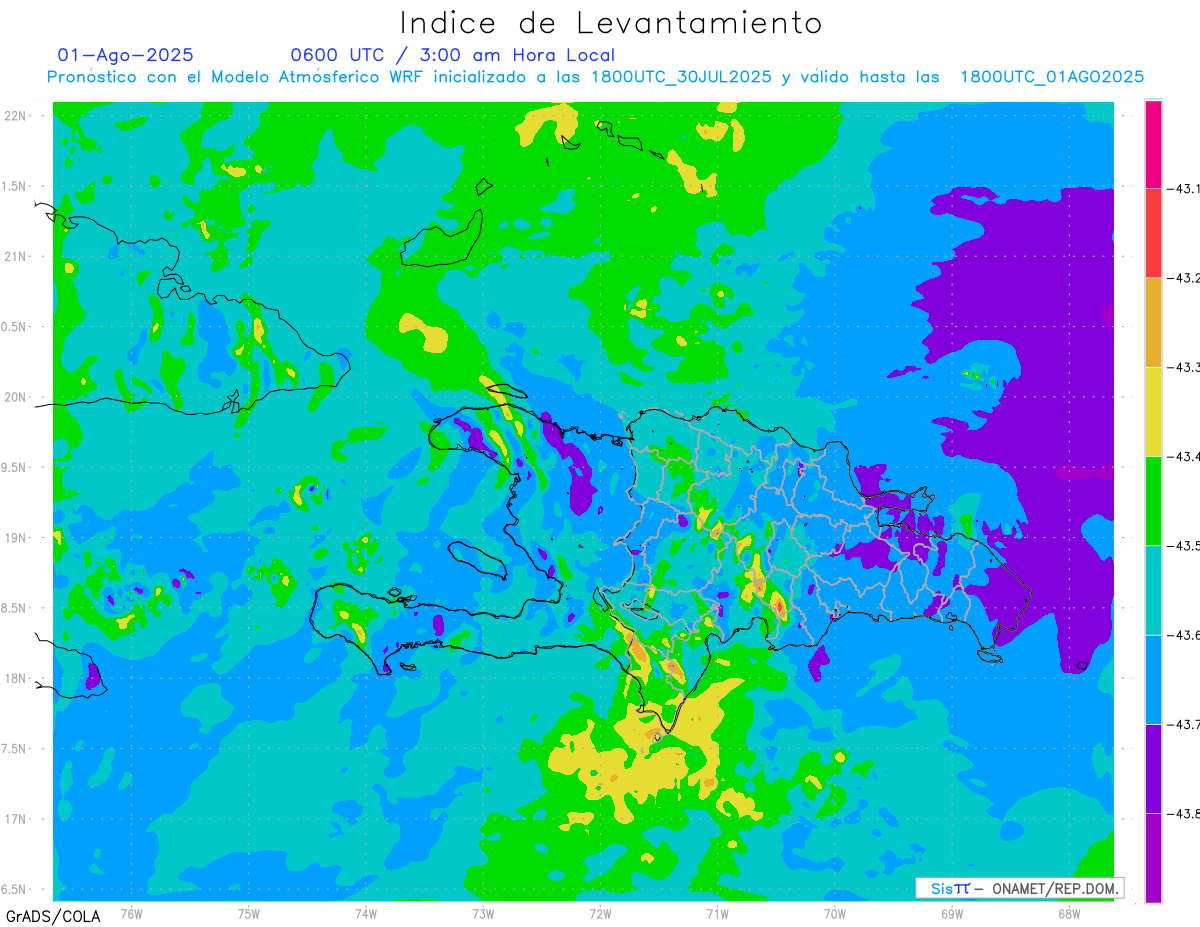This screenshot has width=1200, height=927.
Task: Click the cut-off latitude label "1.5N"
Action: pos(13,187)
